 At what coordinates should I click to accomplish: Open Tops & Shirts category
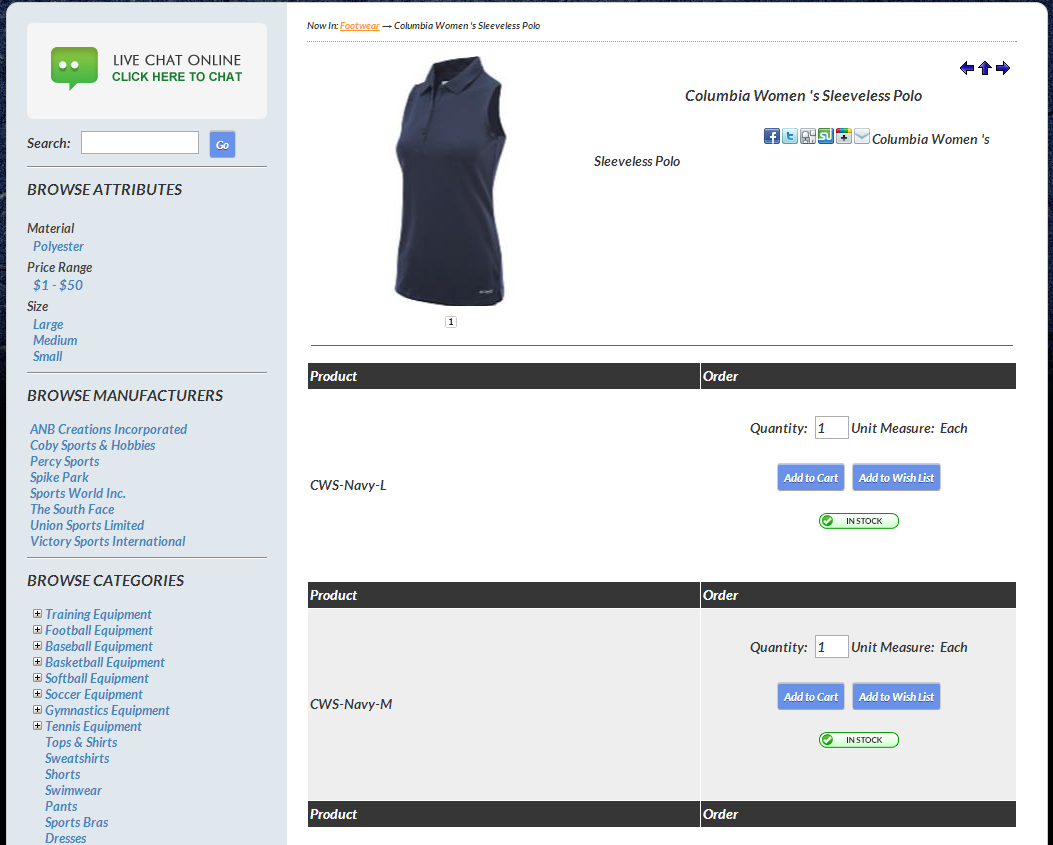pos(81,742)
